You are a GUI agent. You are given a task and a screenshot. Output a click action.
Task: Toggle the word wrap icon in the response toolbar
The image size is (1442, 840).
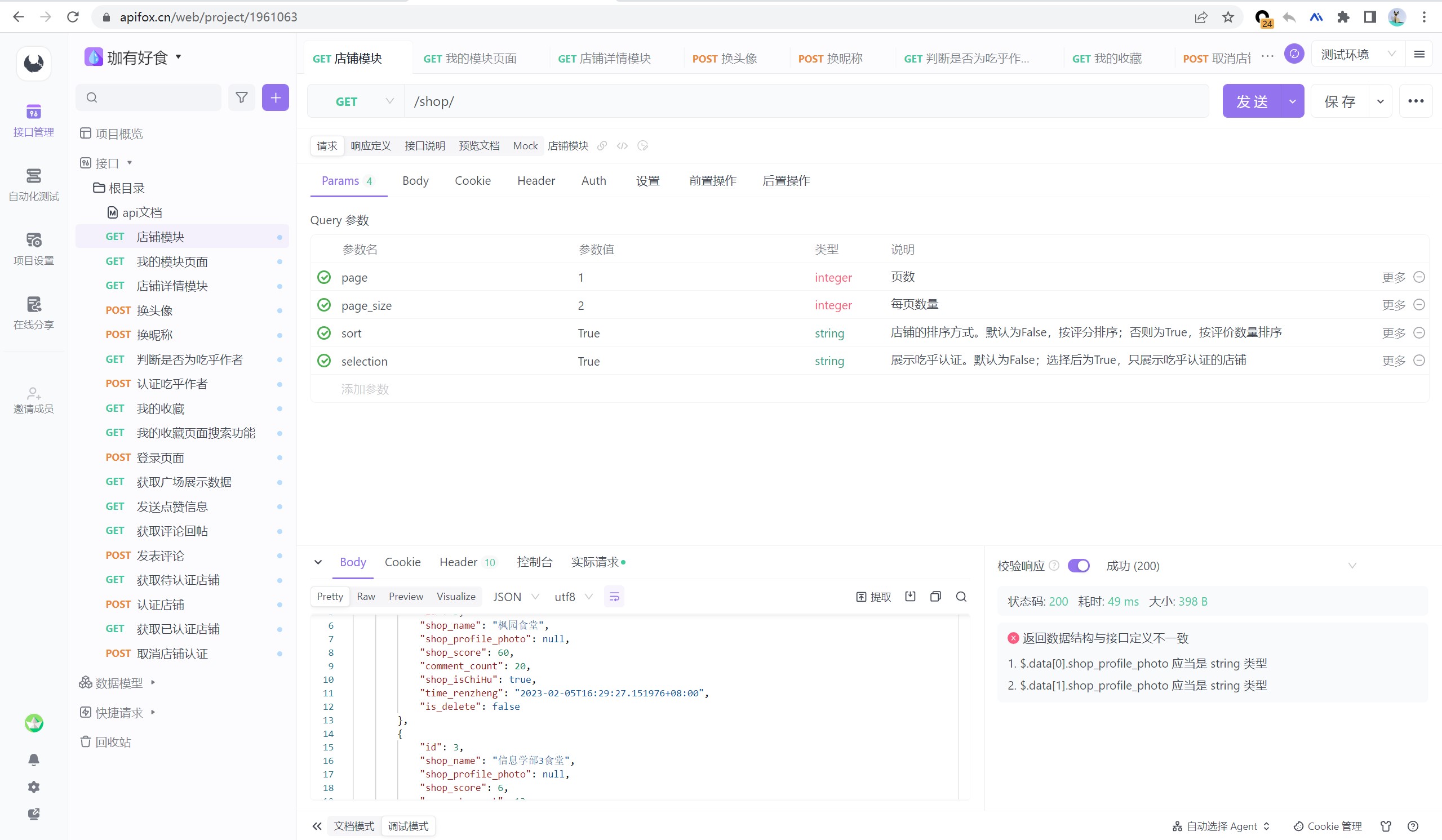(x=614, y=597)
